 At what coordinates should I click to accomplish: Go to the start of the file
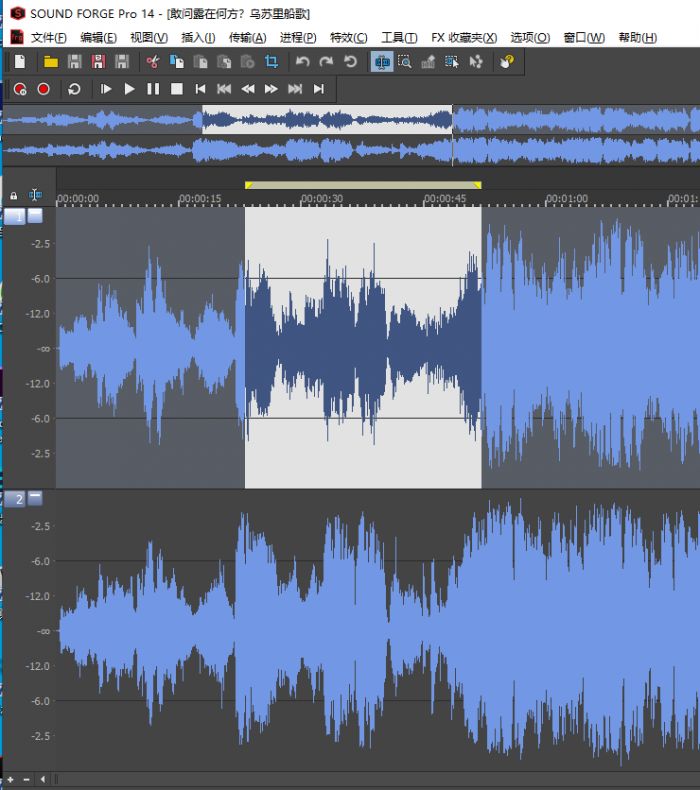coord(200,89)
